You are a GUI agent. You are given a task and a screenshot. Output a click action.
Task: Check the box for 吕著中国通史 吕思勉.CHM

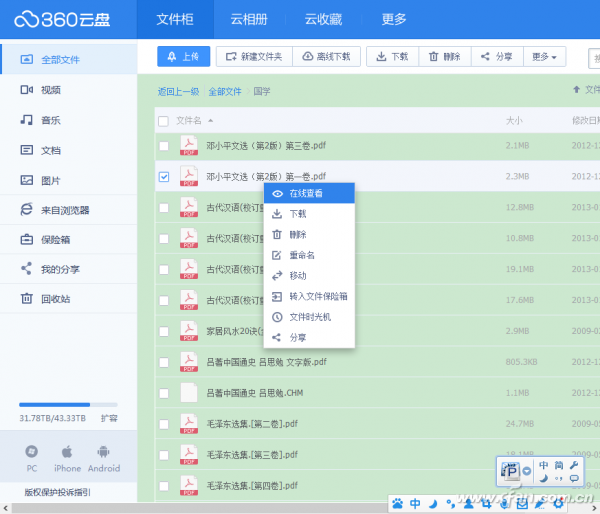point(164,393)
